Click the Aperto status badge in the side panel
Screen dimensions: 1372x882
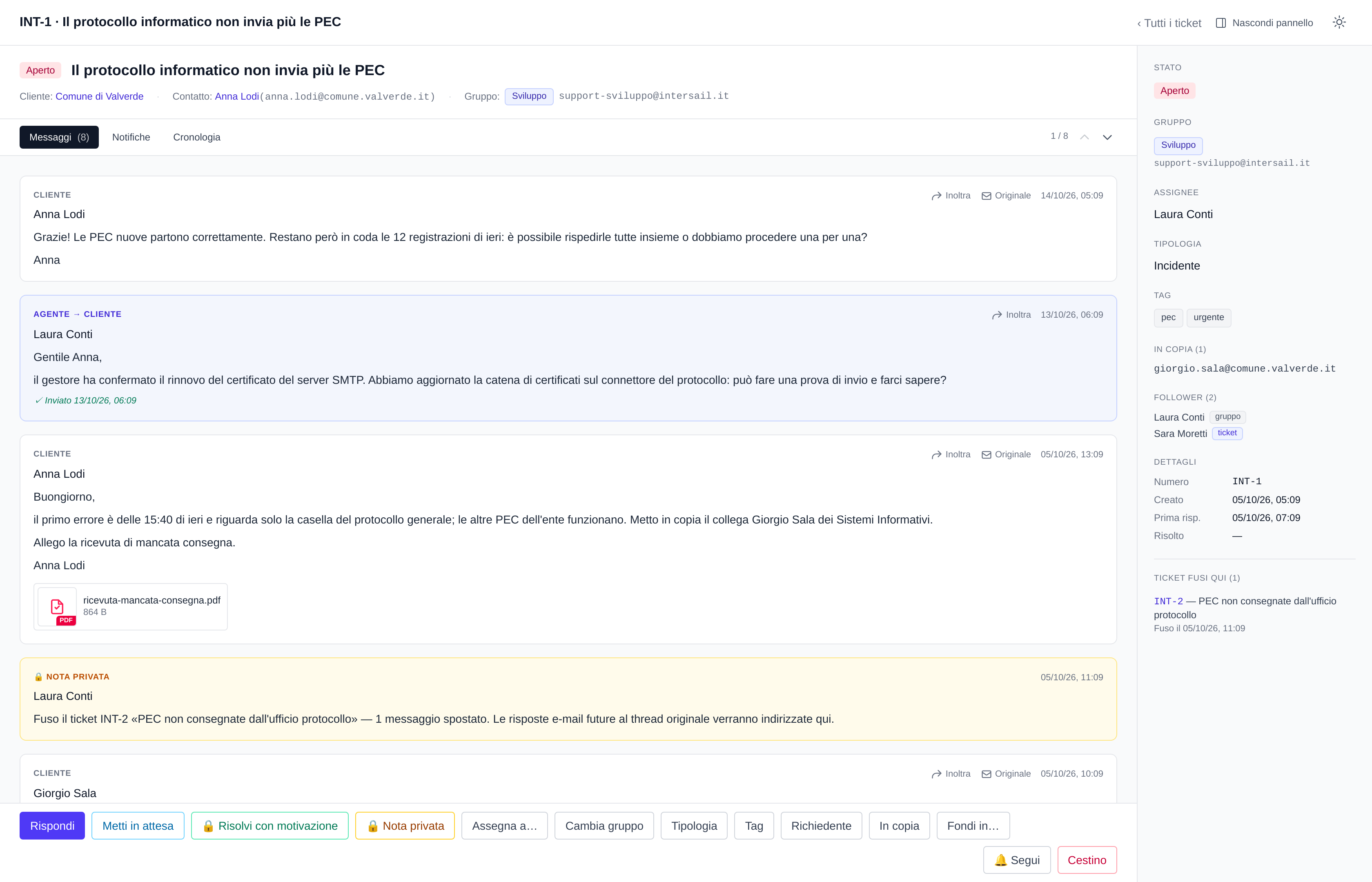[1174, 91]
